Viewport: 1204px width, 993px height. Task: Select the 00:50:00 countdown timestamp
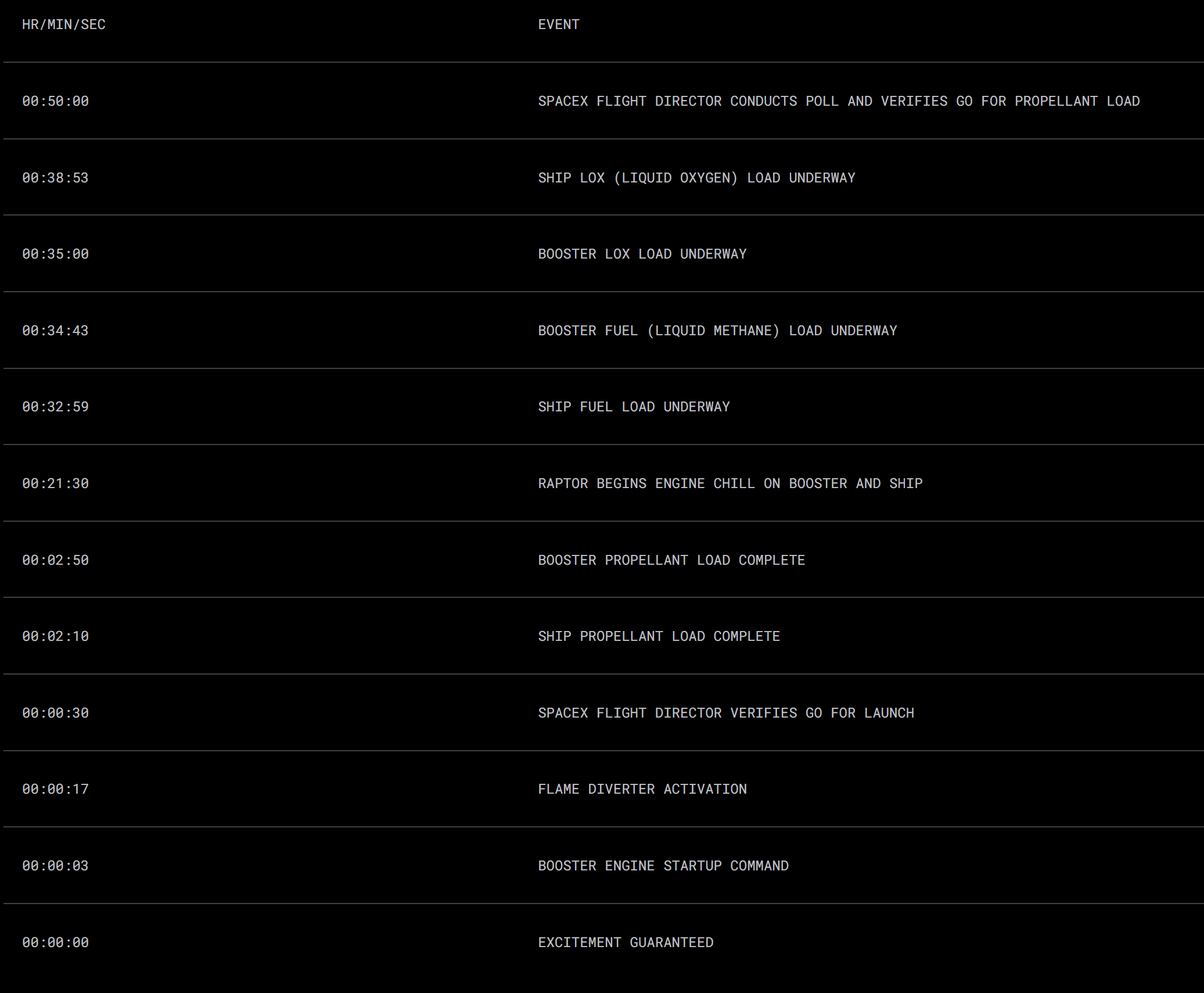click(56, 101)
